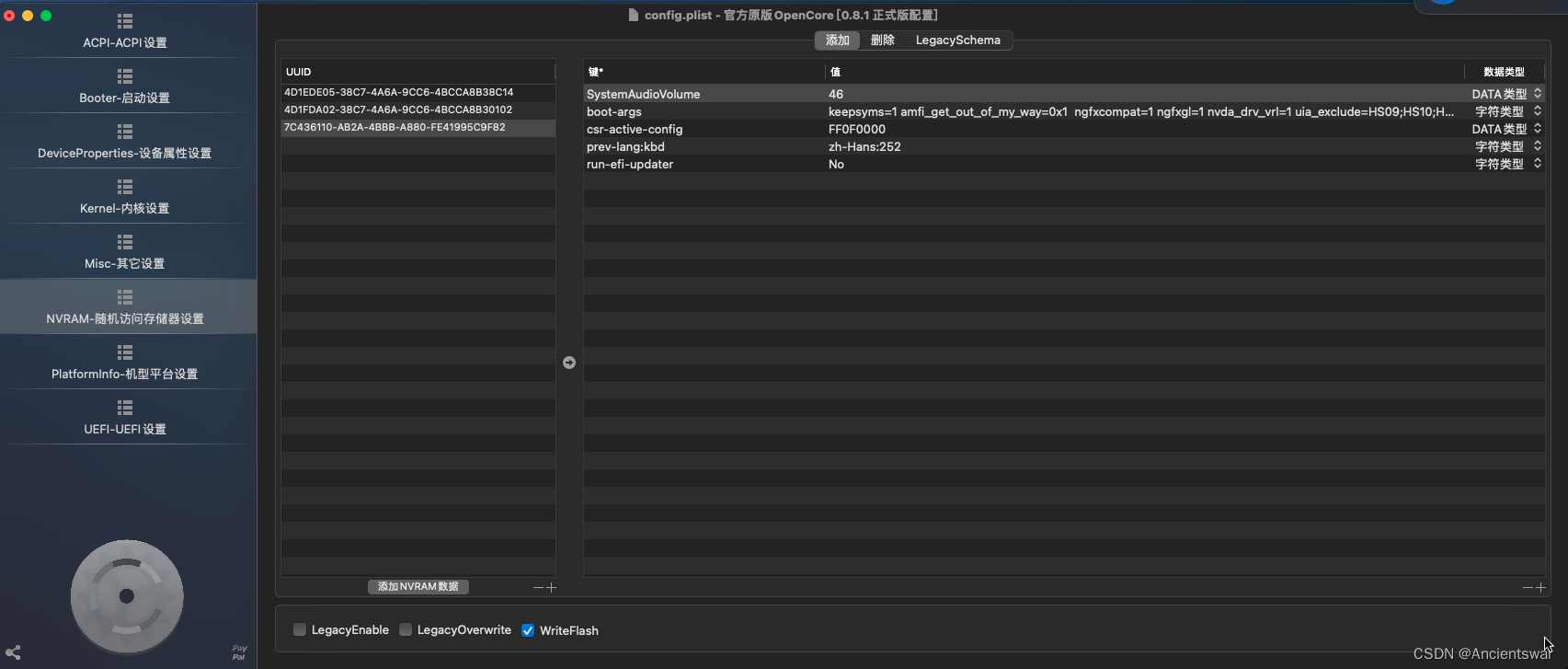
Task: Open data type dropdown for csr-active-config
Action: pos(1537,129)
